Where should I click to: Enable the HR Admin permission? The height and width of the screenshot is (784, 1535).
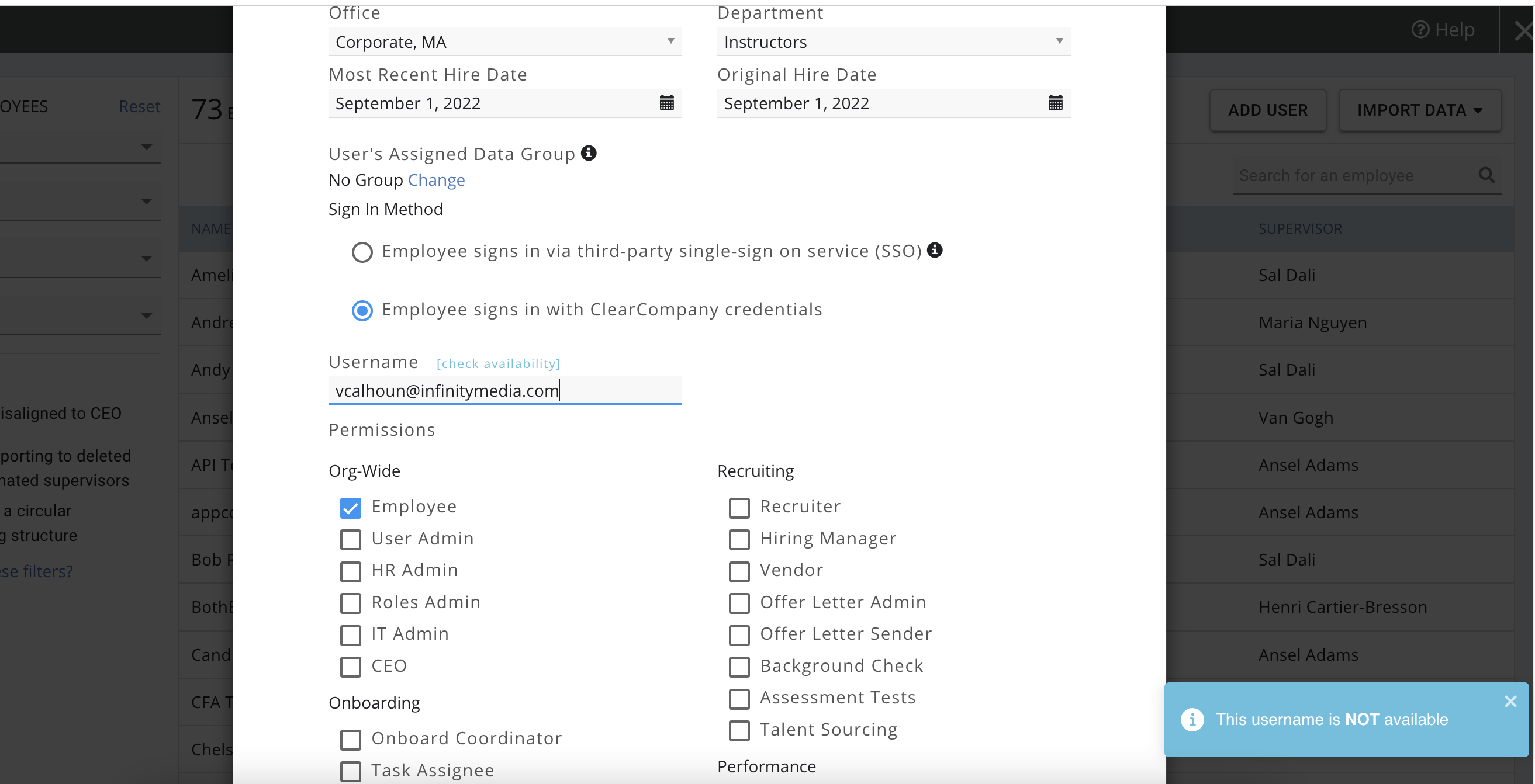(x=350, y=571)
